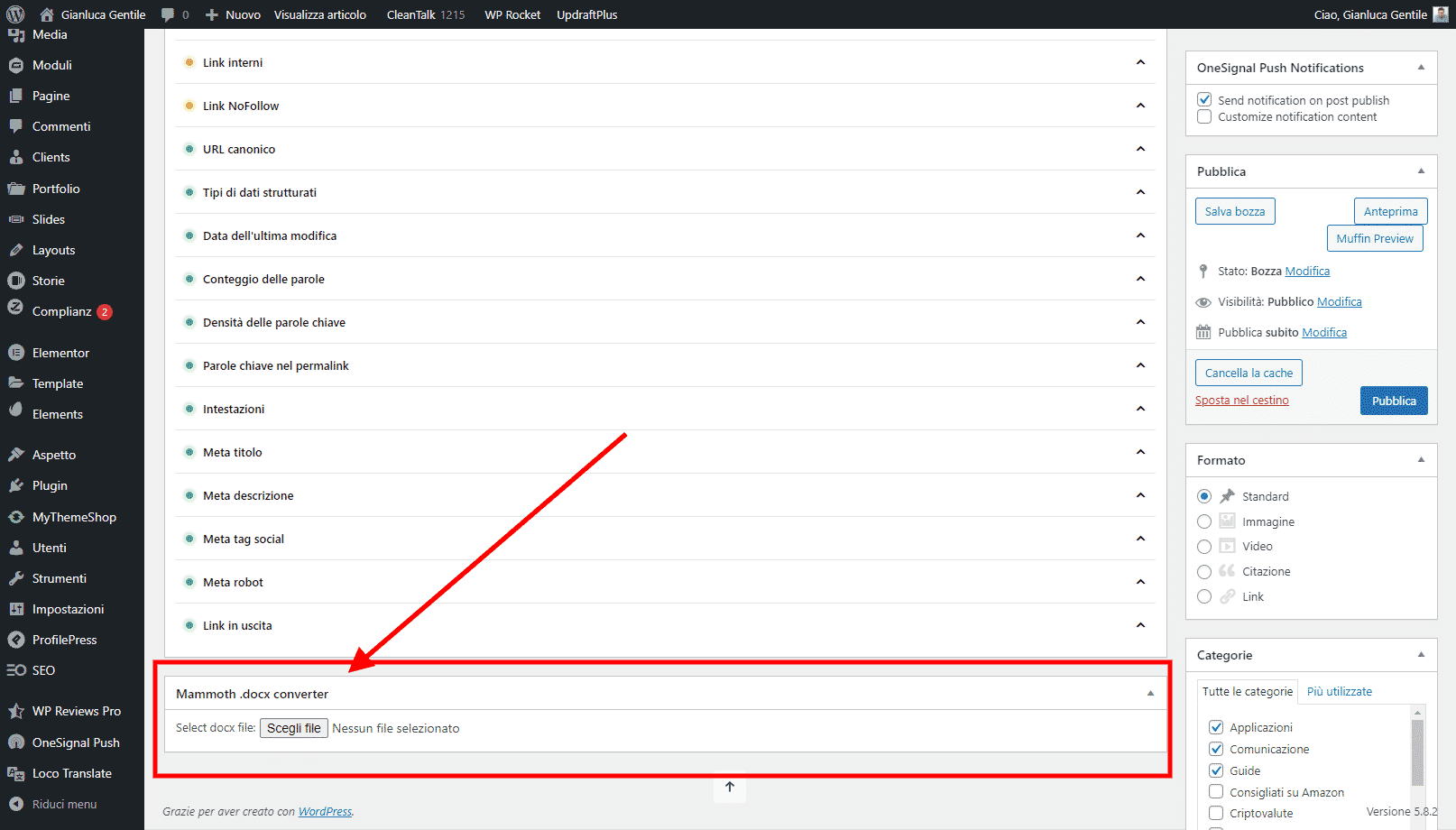Uncheck Send notification on post publish
The height and width of the screenshot is (830, 1456).
pos(1204,100)
